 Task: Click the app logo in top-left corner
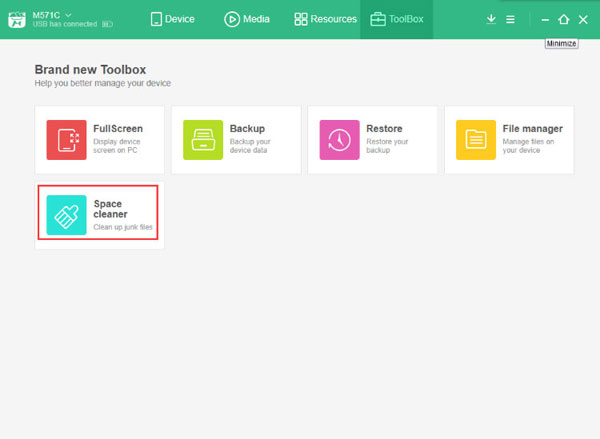[x=17, y=19]
